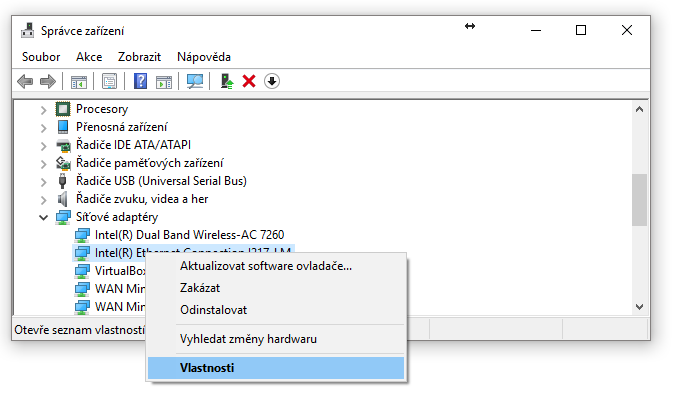
Task: Click the first WAN Miniport adapter icon
Action: click(82, 289)
